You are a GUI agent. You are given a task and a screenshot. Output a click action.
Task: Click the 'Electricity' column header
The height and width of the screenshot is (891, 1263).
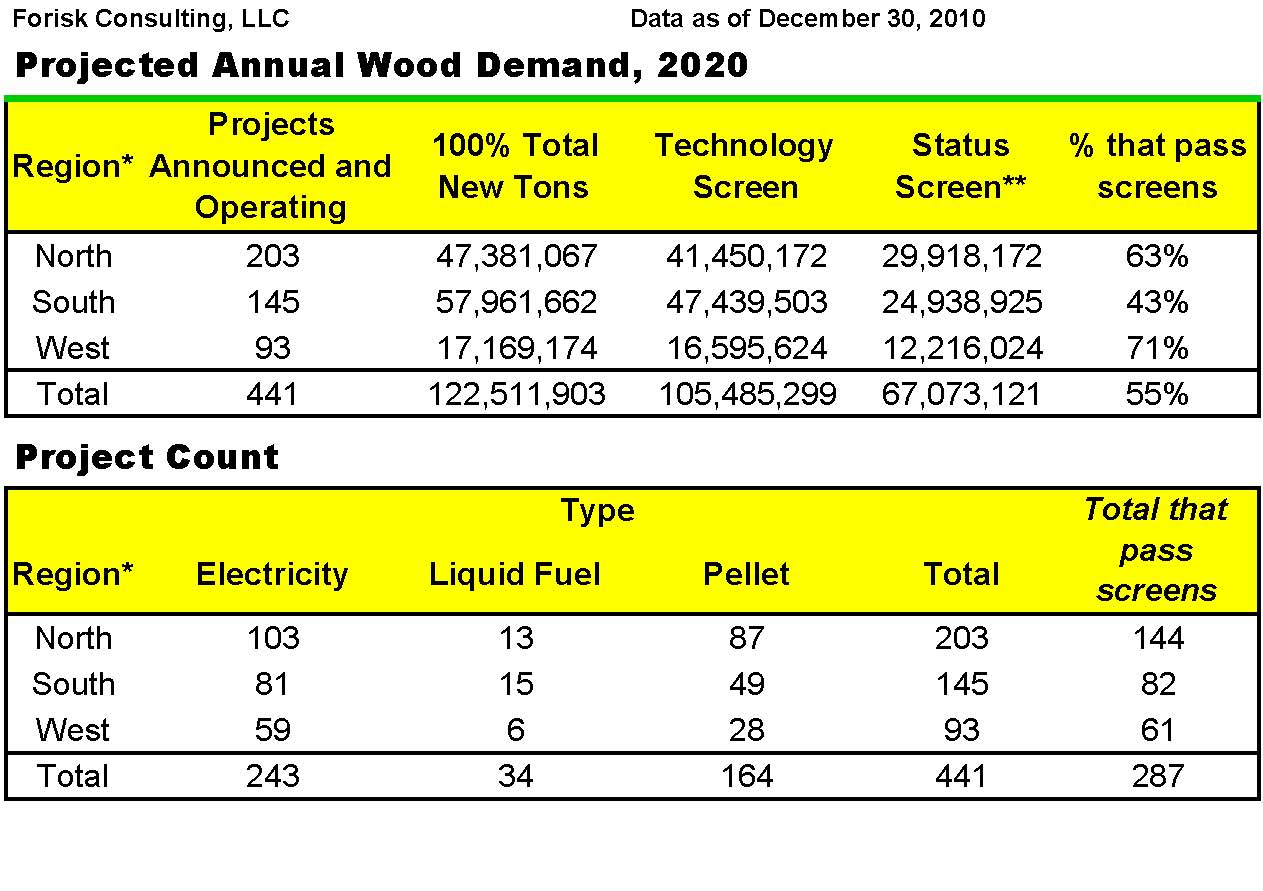272,574
